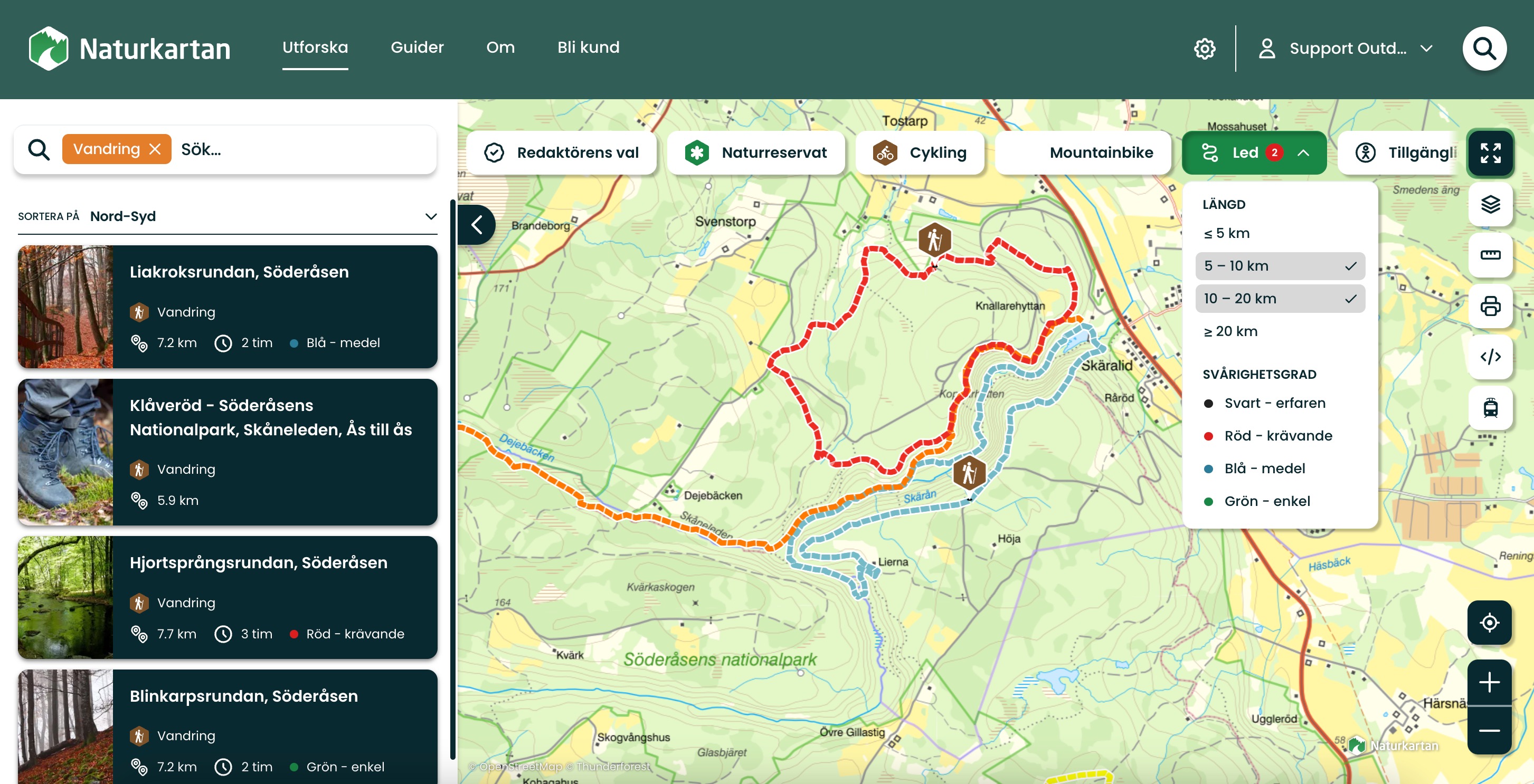
Task: Open the embed code tool
Action: [x=1490, y=357]
